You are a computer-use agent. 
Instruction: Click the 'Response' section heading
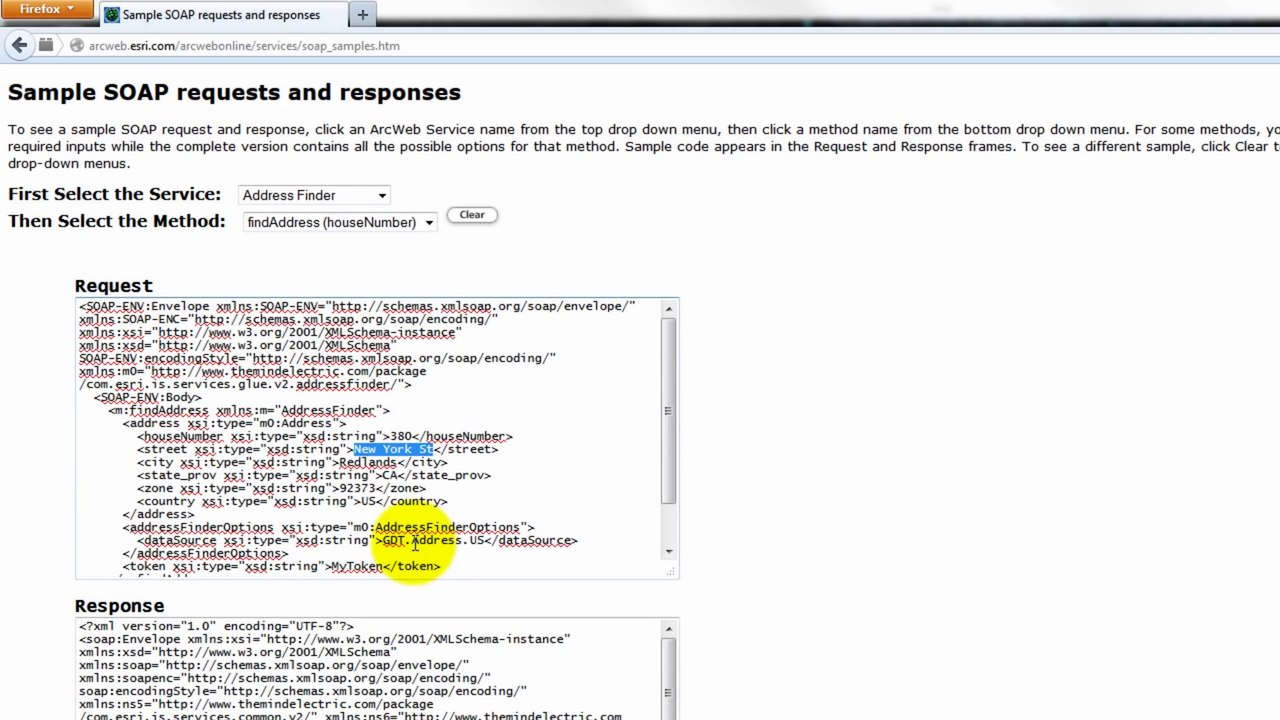[x=119, y=605]
